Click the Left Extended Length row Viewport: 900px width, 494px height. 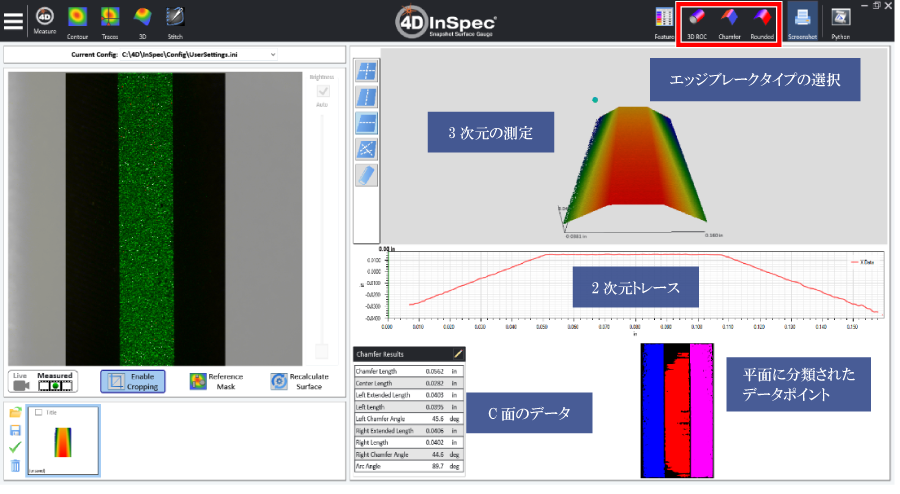[x=409, y=395]
